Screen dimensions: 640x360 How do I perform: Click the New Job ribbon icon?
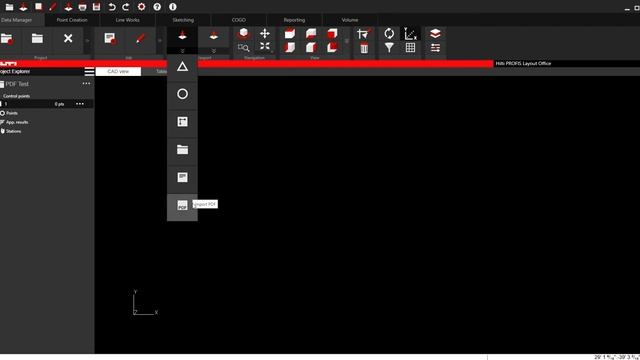(110, 39)
